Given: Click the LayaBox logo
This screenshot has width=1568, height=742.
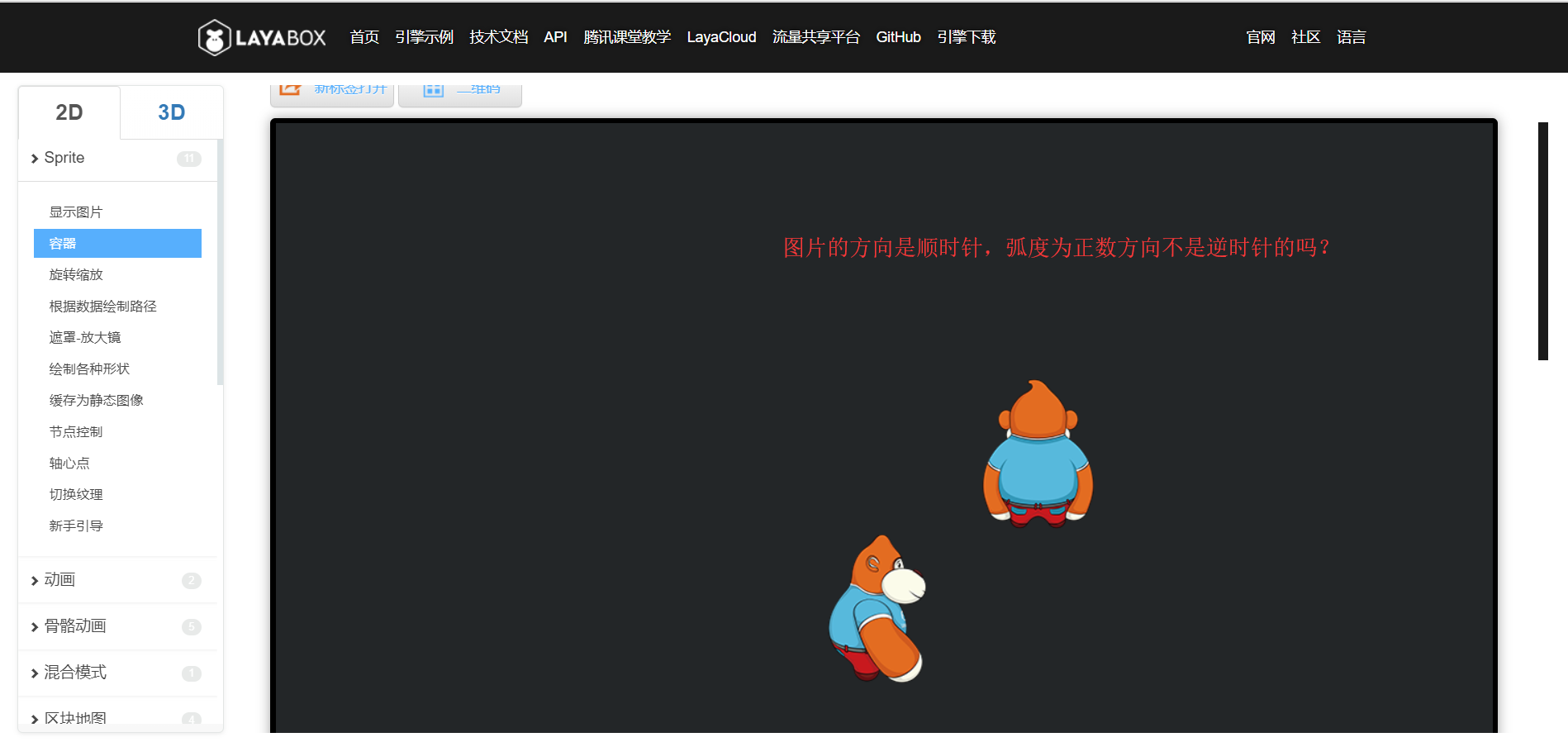Looking at the screenshot, I should tap(262, 37).
